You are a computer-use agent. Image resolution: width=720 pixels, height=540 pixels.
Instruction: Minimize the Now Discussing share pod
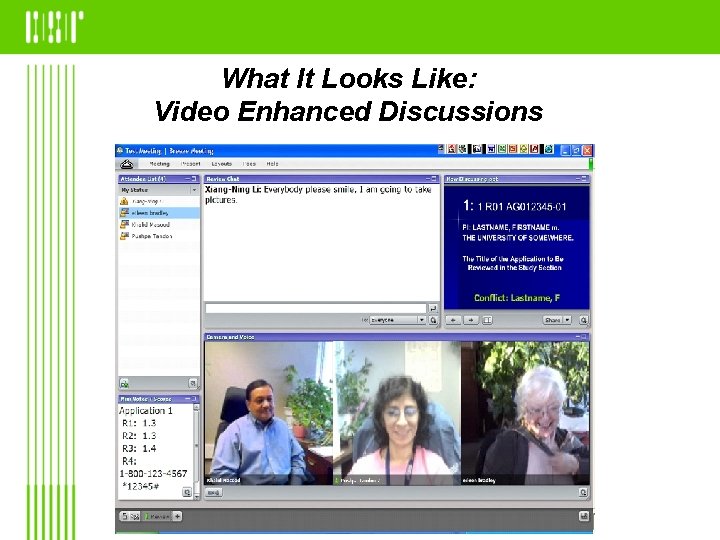click(x=578, y=179)
